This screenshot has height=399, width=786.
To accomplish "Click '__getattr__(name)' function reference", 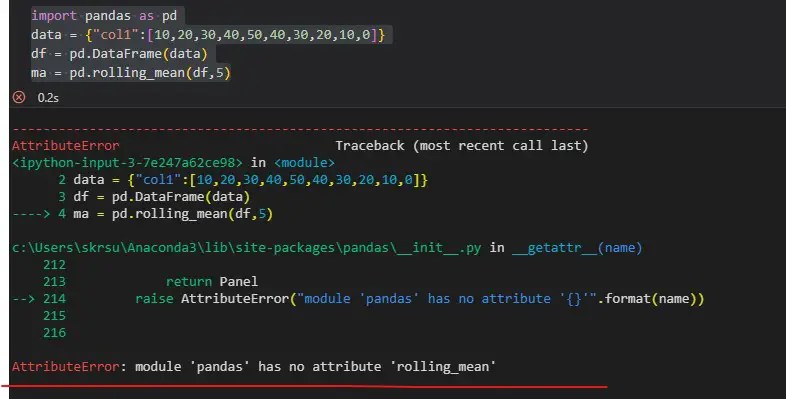I will tap(577, 248).
